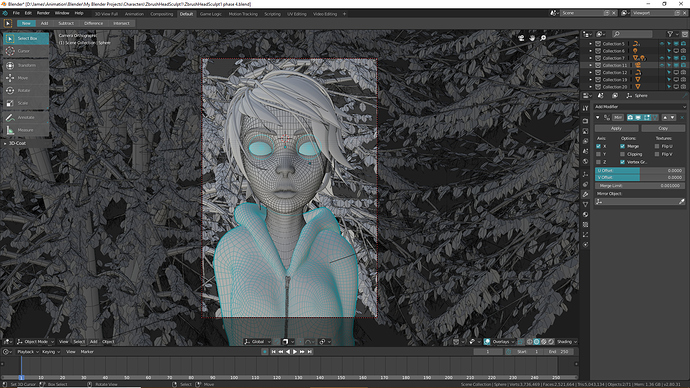This screenshot has height=388, width=690.
Task: Open the Overlays dropdown
Action: pos(503,342)
